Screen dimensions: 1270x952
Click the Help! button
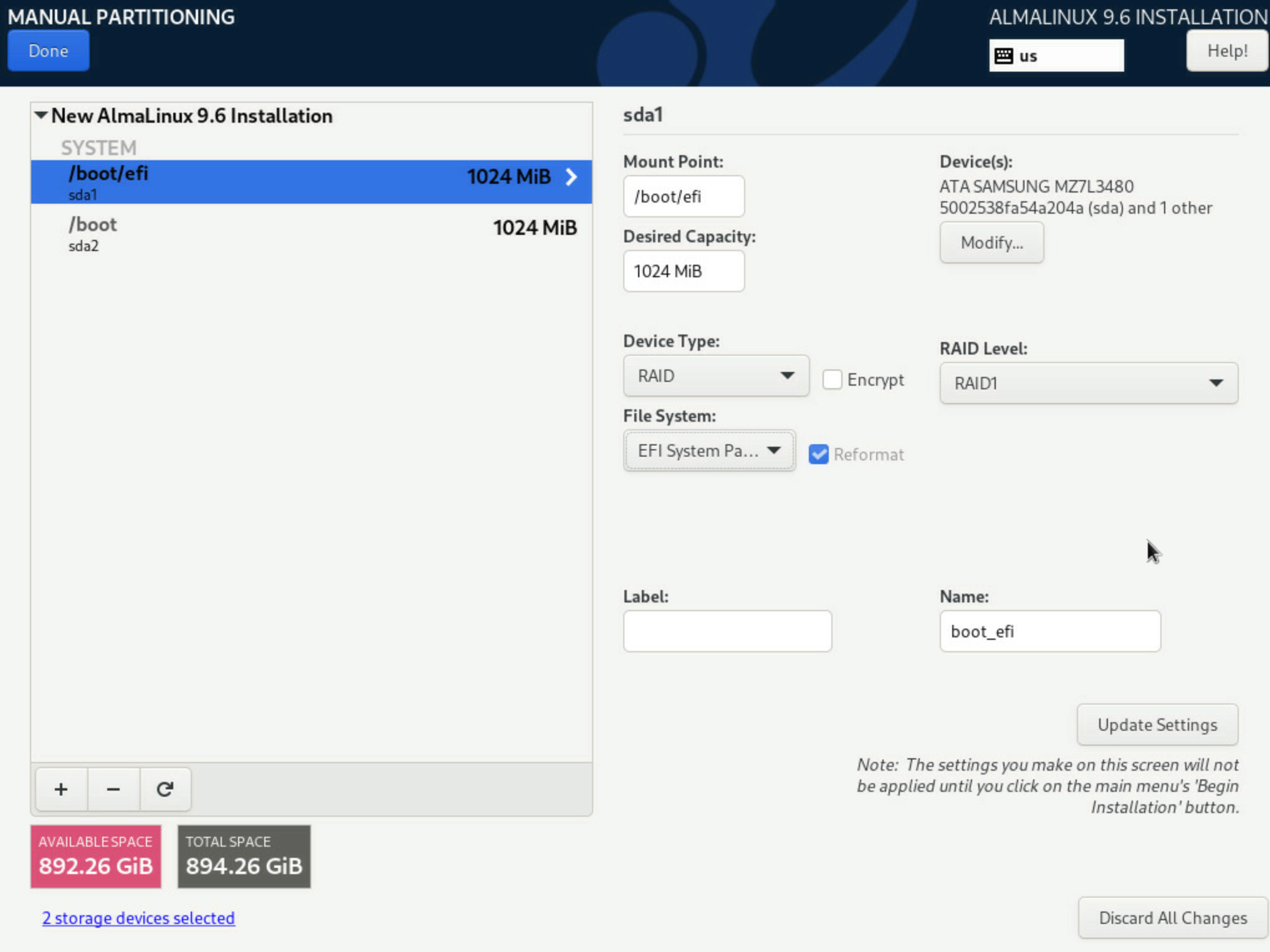pos(1227,50)
